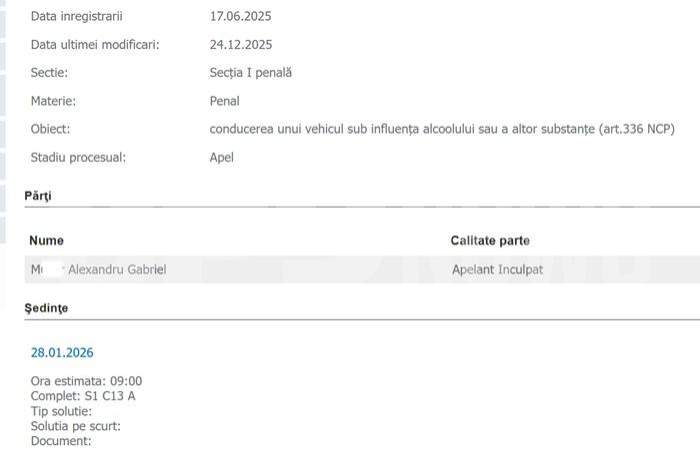
Task: Click the Tip solutie label
Action: (x=61, y=411)
